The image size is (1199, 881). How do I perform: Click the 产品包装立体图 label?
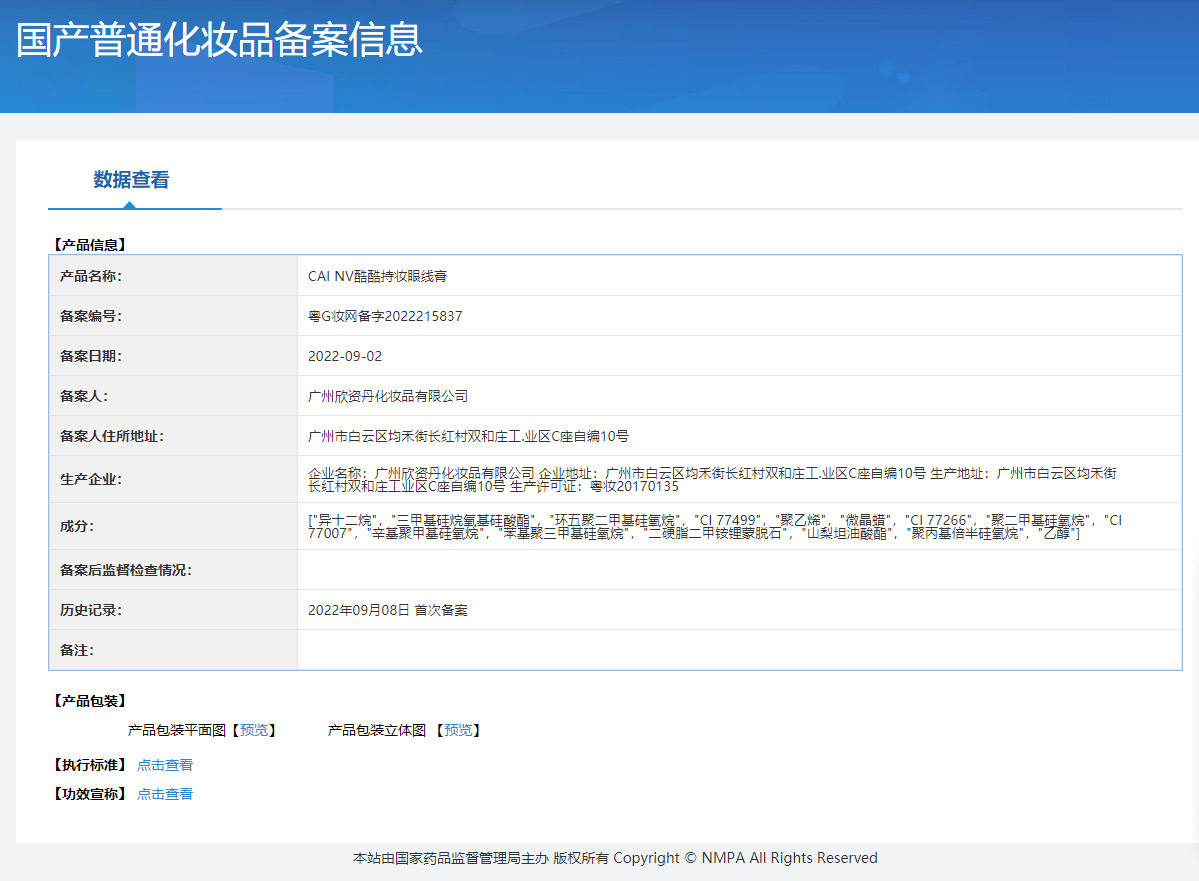(x=376, y=730)
